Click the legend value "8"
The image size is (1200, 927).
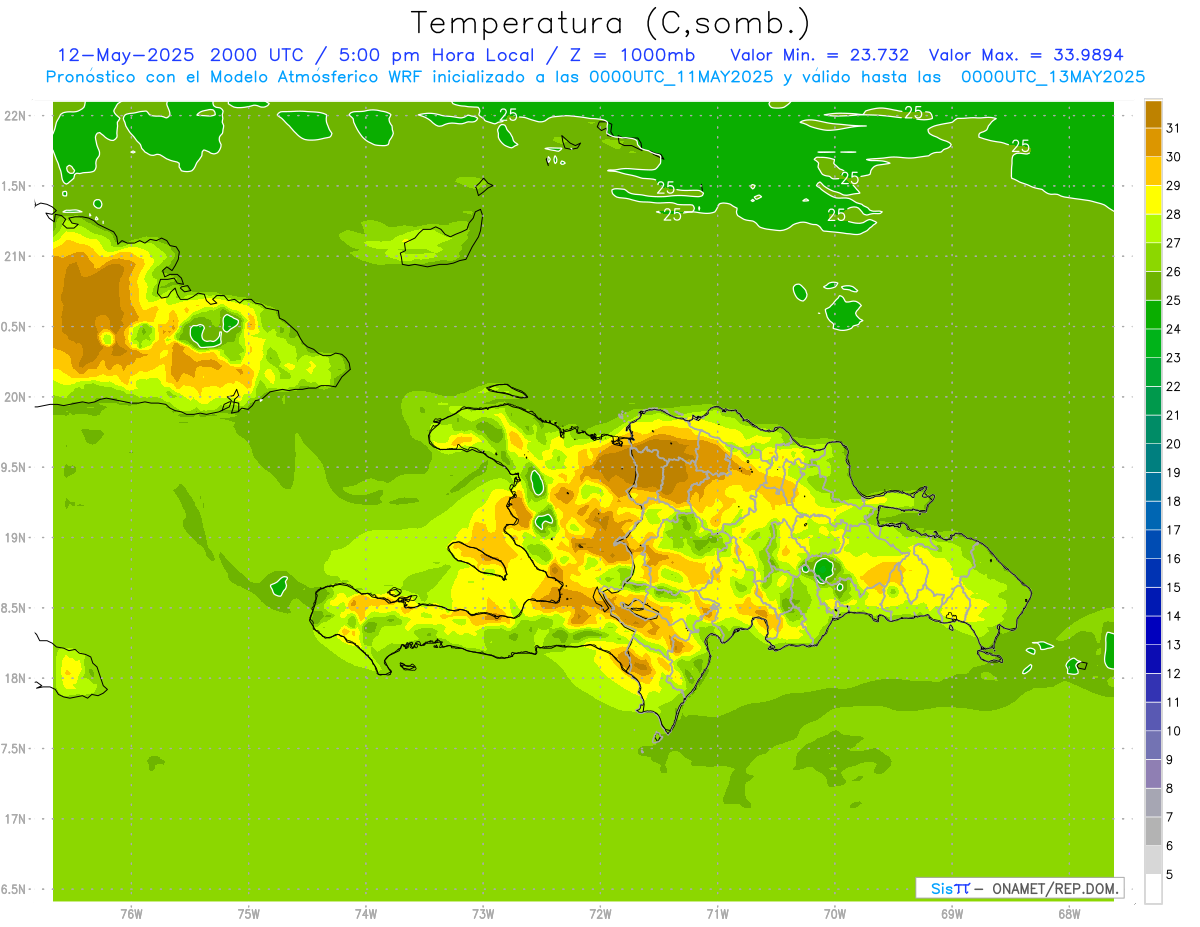(1171, 789)
